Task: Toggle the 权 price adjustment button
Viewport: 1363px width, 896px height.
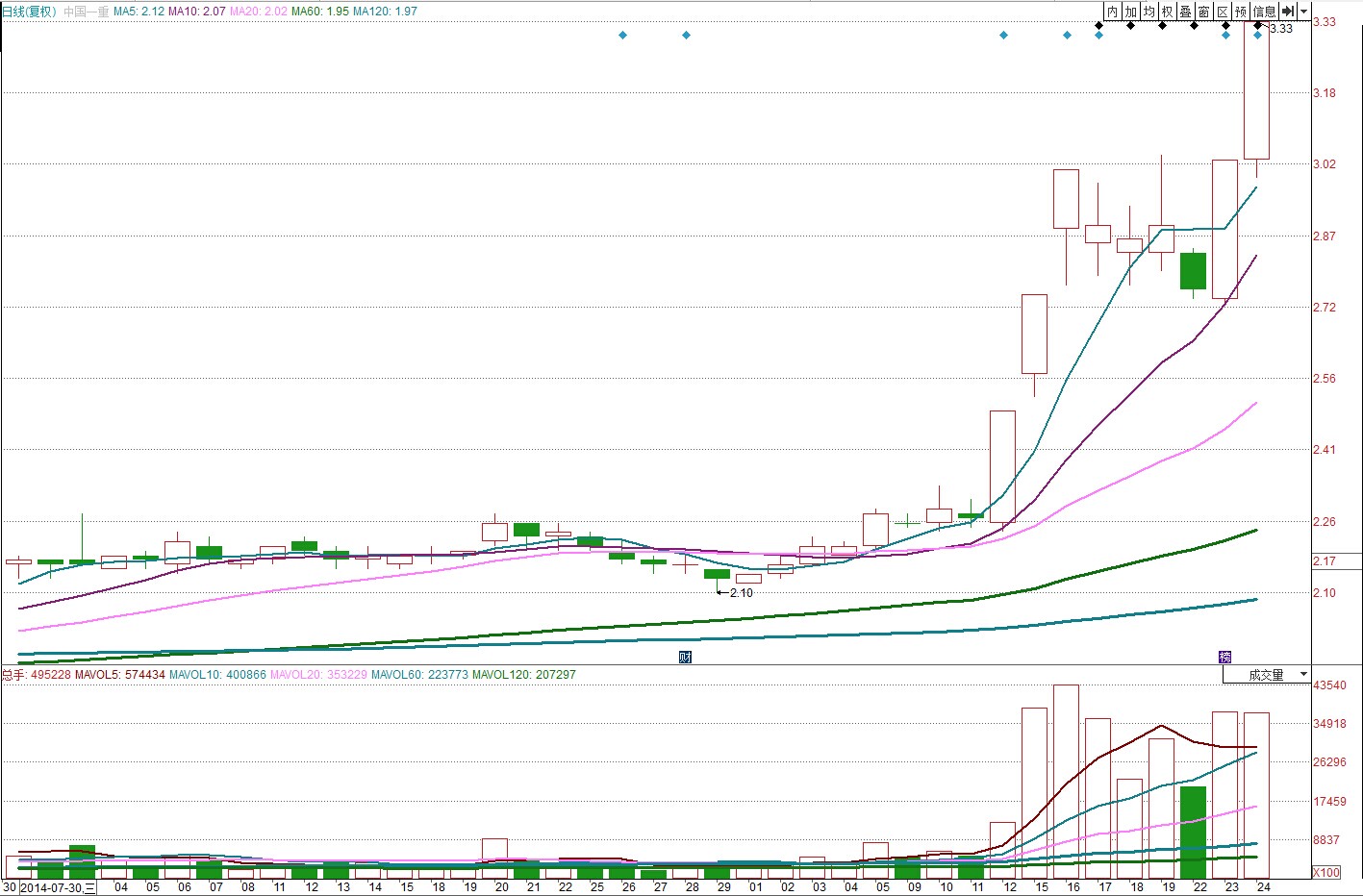Action: 1168,12
